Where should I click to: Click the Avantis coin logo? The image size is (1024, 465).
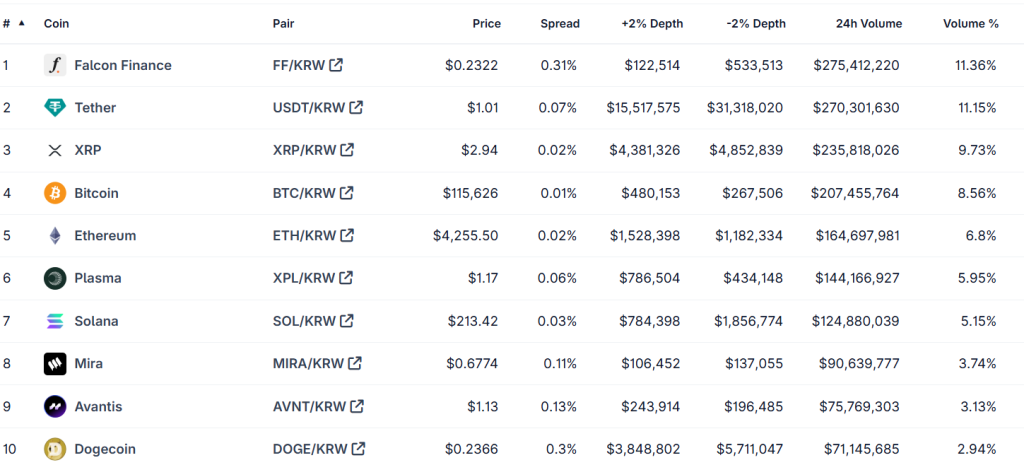click(55, 407)
